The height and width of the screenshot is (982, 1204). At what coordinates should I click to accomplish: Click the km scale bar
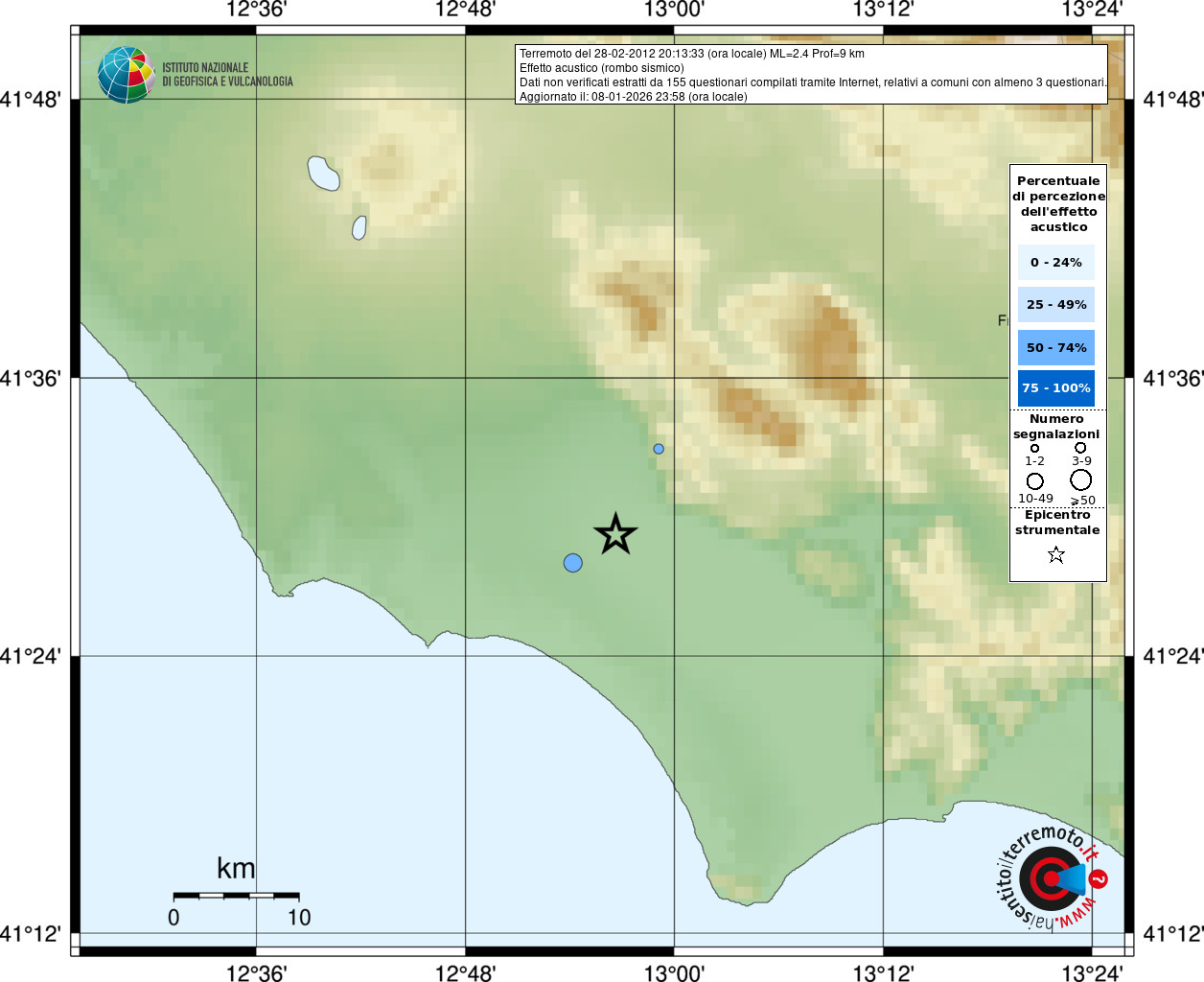pyautogui.click(x=237, y=895)
